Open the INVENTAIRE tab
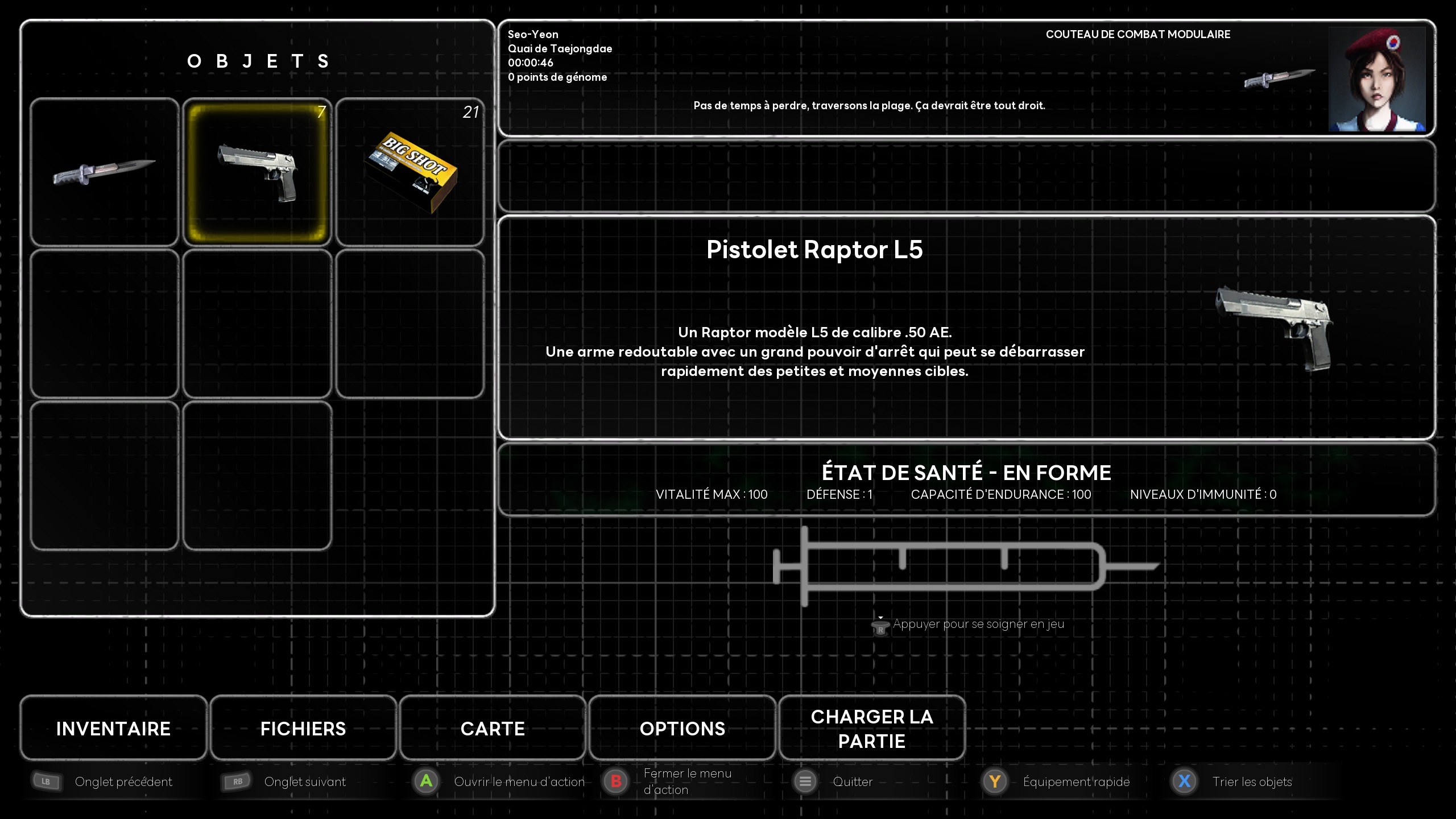The image size is (1456, 819). point(113,728)
